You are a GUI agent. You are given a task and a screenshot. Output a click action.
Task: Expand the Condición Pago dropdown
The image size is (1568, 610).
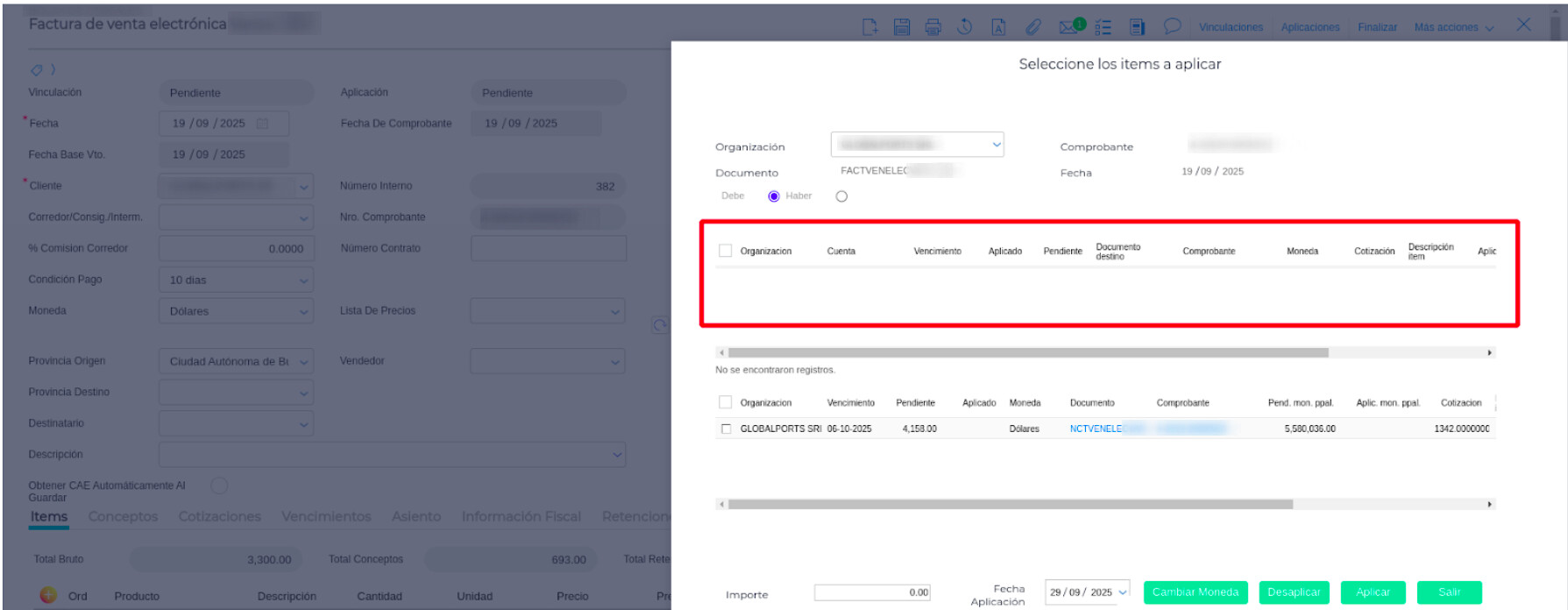236,280
